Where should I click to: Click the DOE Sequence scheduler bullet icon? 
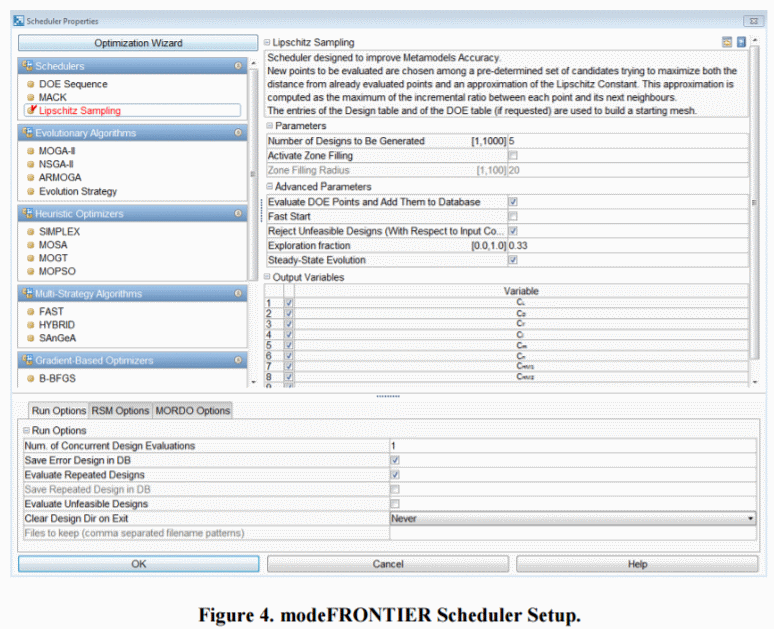(x=31, y=84)
